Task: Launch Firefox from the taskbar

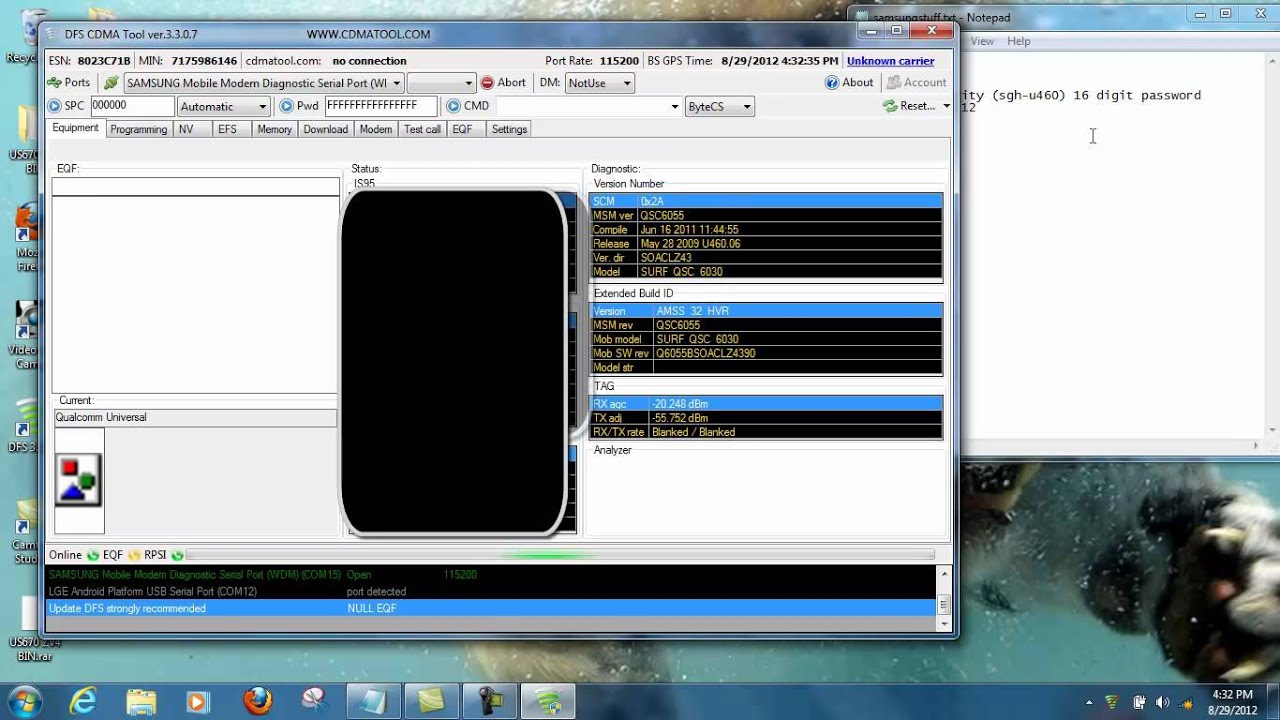Action: click(257, 700)
